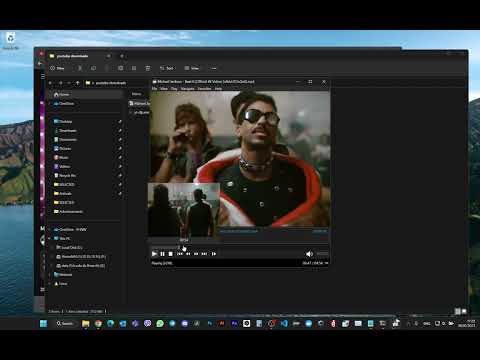Open the New dropdown in File Explorer
This screenshot has width=480, height=360.
point(57,68)
